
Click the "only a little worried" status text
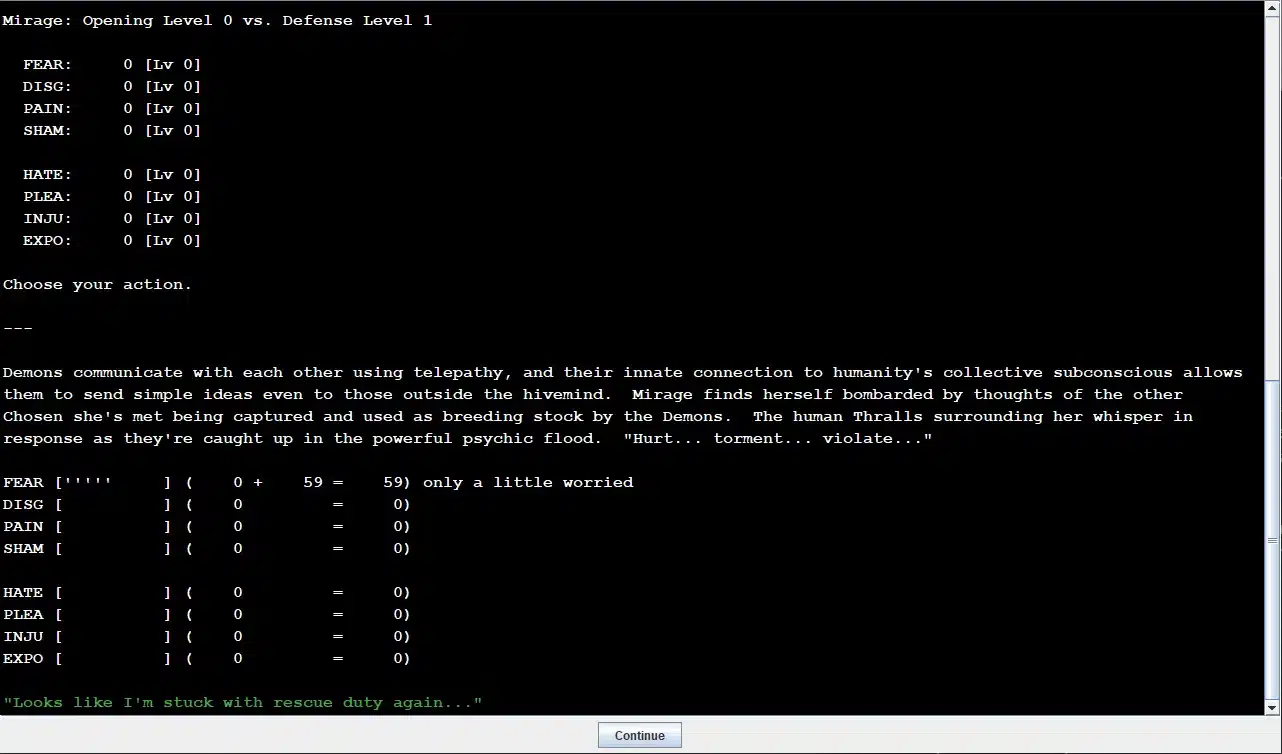[x=528, y=483]
